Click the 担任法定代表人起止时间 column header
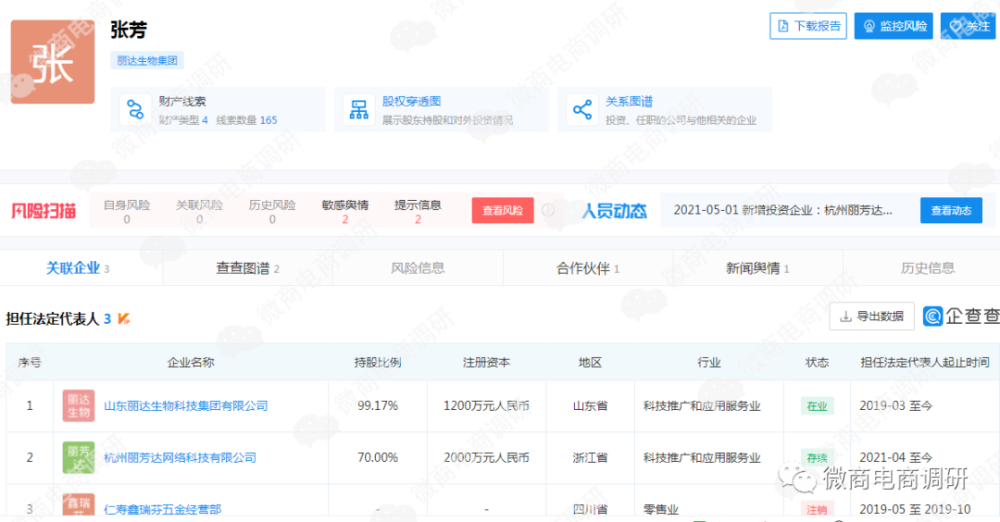Viewport: 1000px width, 522px height. 925,362
